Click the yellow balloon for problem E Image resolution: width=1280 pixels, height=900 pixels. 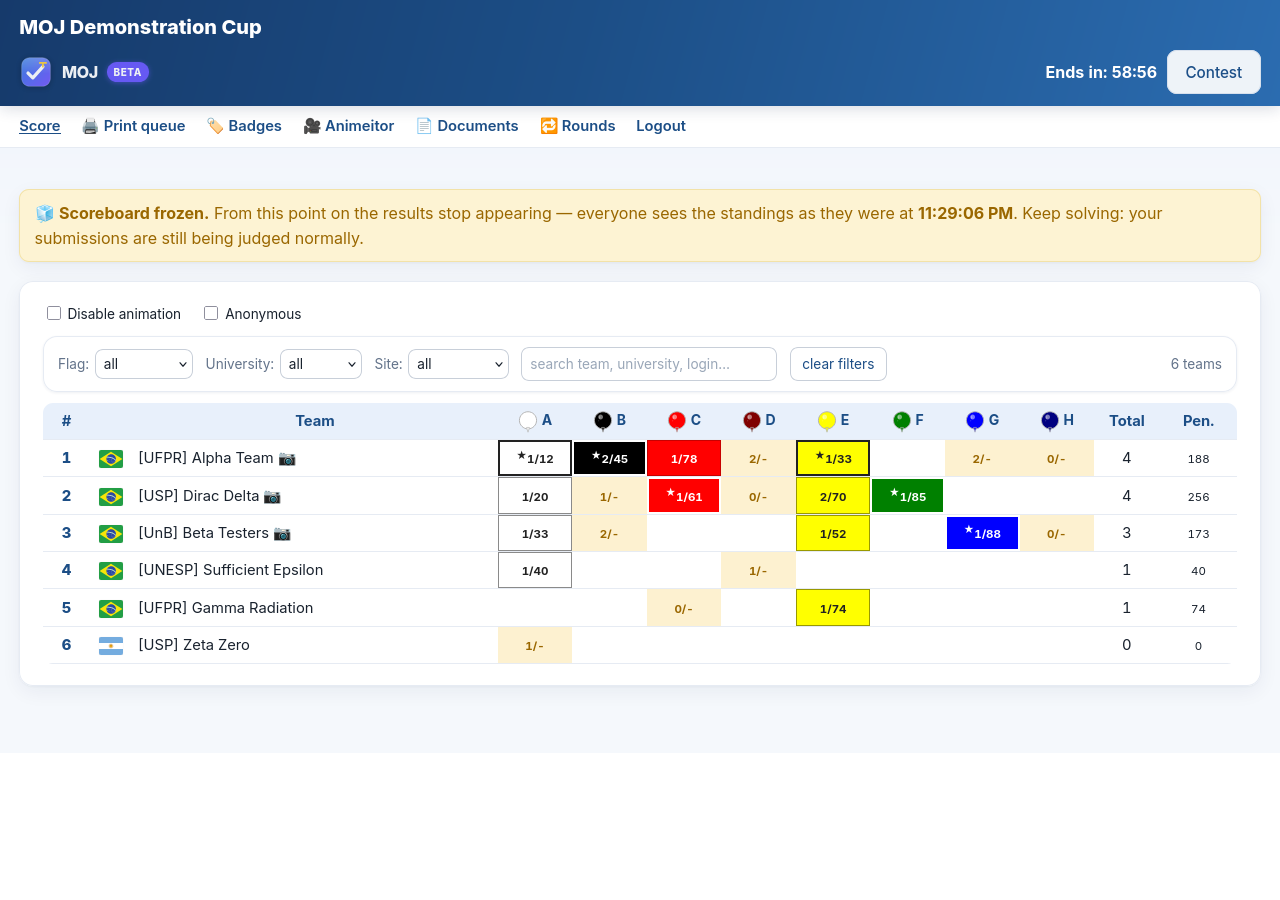click(x=827, y=421)
